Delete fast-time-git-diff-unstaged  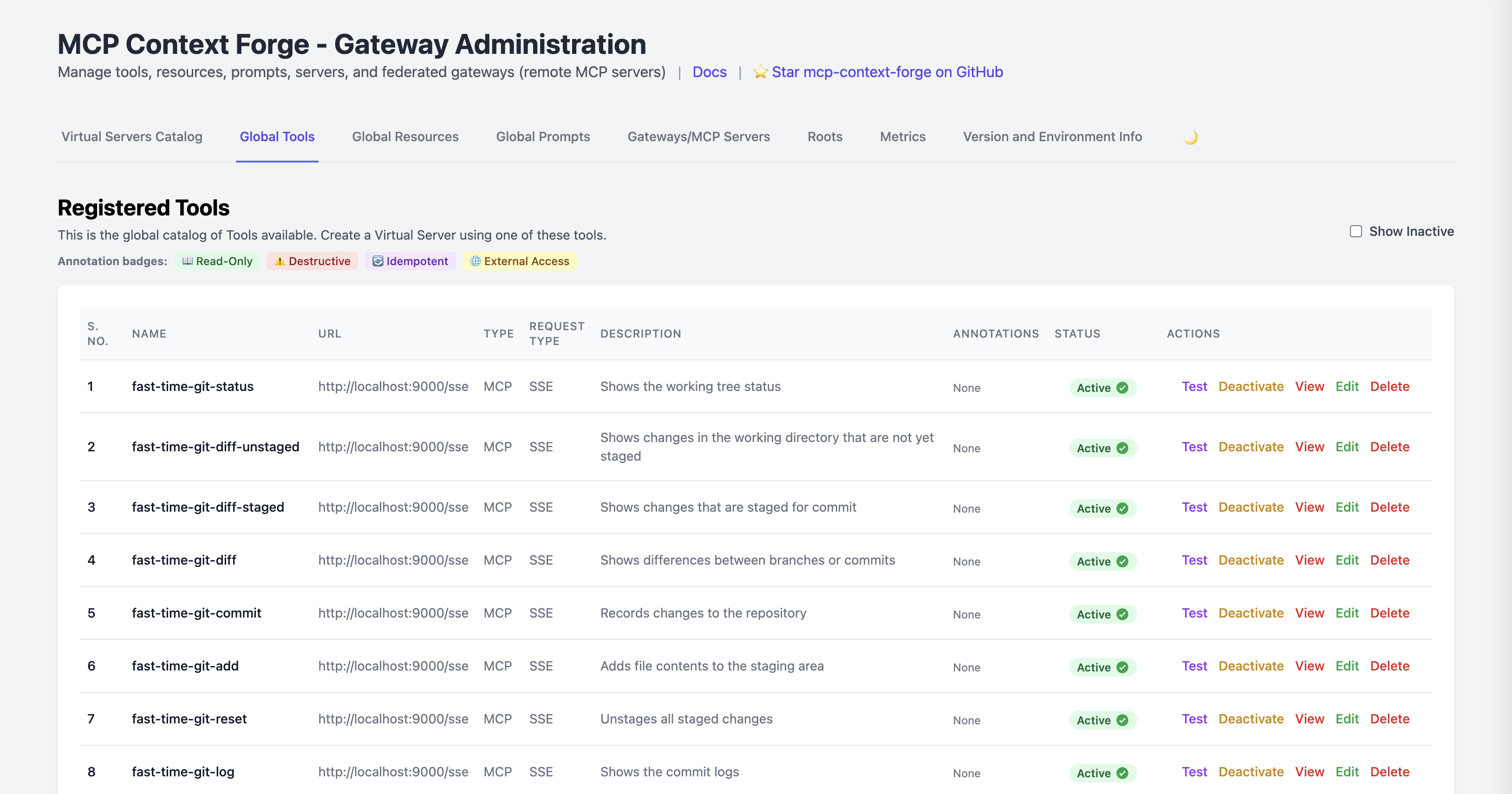(1390, 447)
